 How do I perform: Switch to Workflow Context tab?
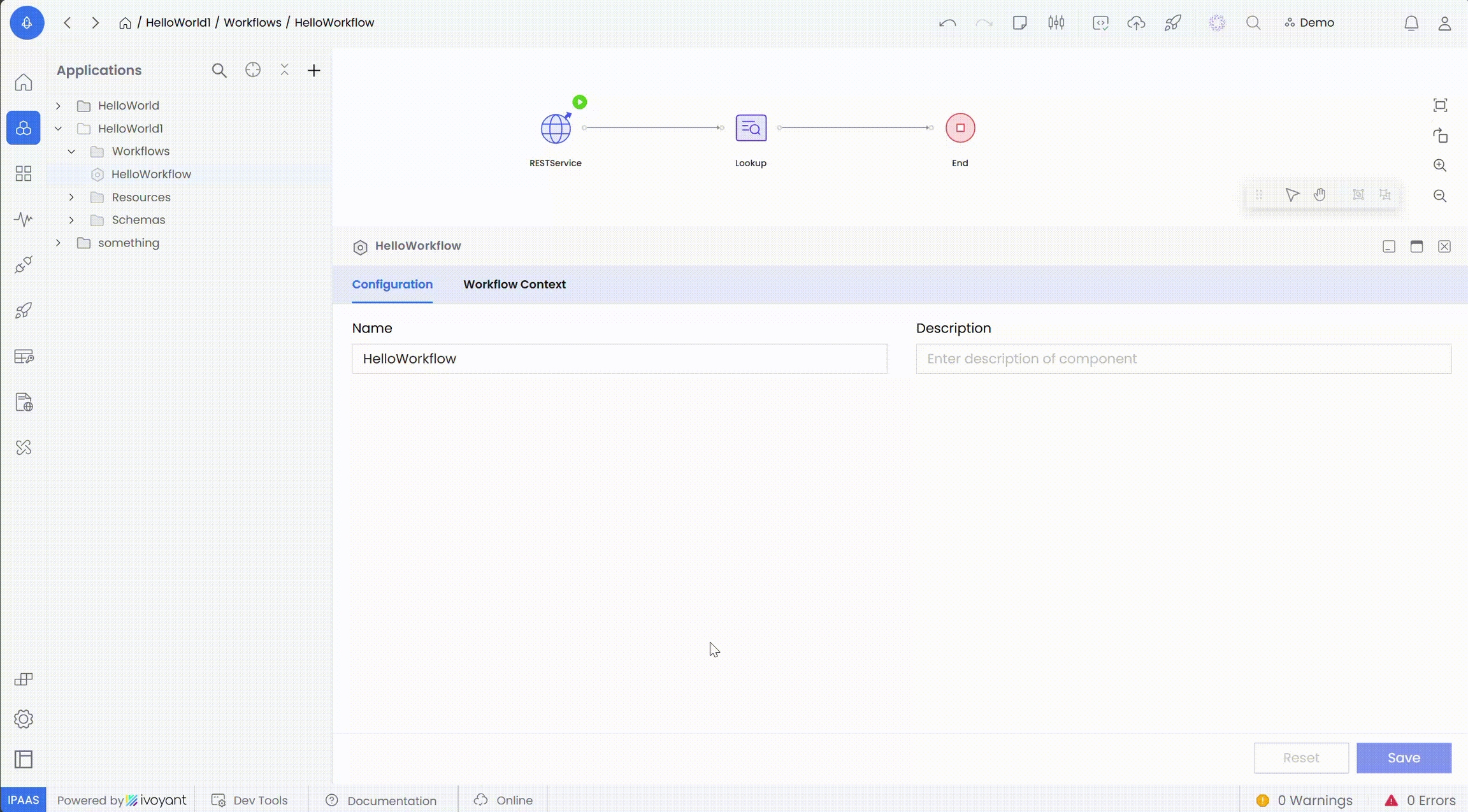[x=514, y=285]
